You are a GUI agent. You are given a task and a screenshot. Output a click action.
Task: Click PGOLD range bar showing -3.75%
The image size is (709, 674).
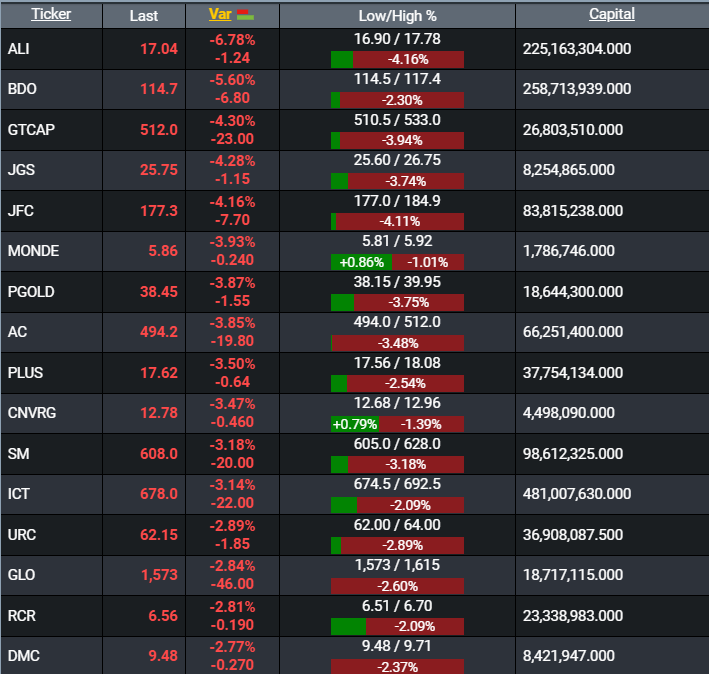[397, 302]
